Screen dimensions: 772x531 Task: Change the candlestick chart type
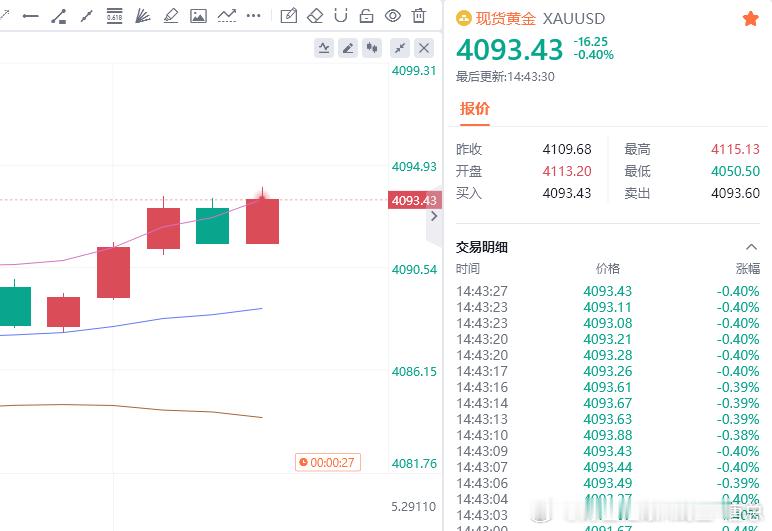coord(372,48)
